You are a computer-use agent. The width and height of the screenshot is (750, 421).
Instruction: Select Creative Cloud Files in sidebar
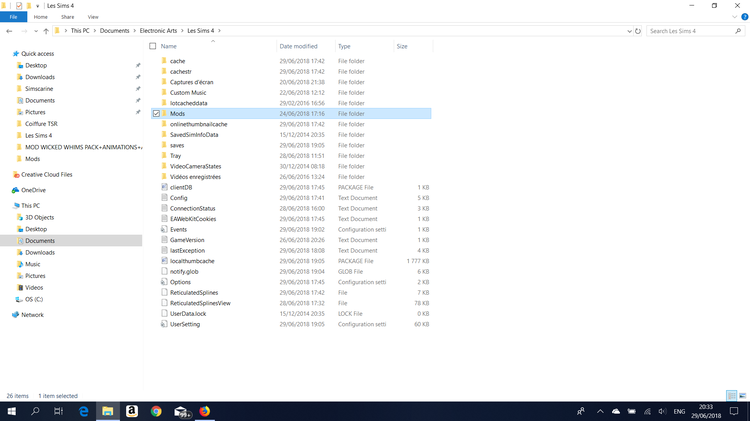(46, 175)
